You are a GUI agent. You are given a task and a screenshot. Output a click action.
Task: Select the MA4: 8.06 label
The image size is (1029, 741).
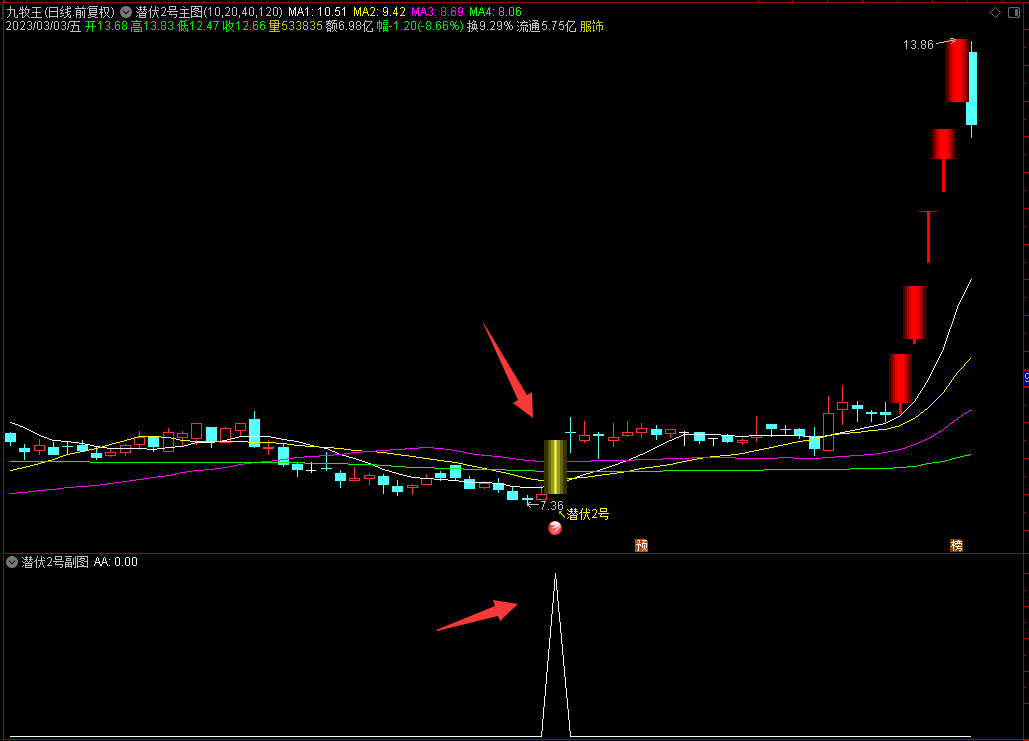click(495, 12)
